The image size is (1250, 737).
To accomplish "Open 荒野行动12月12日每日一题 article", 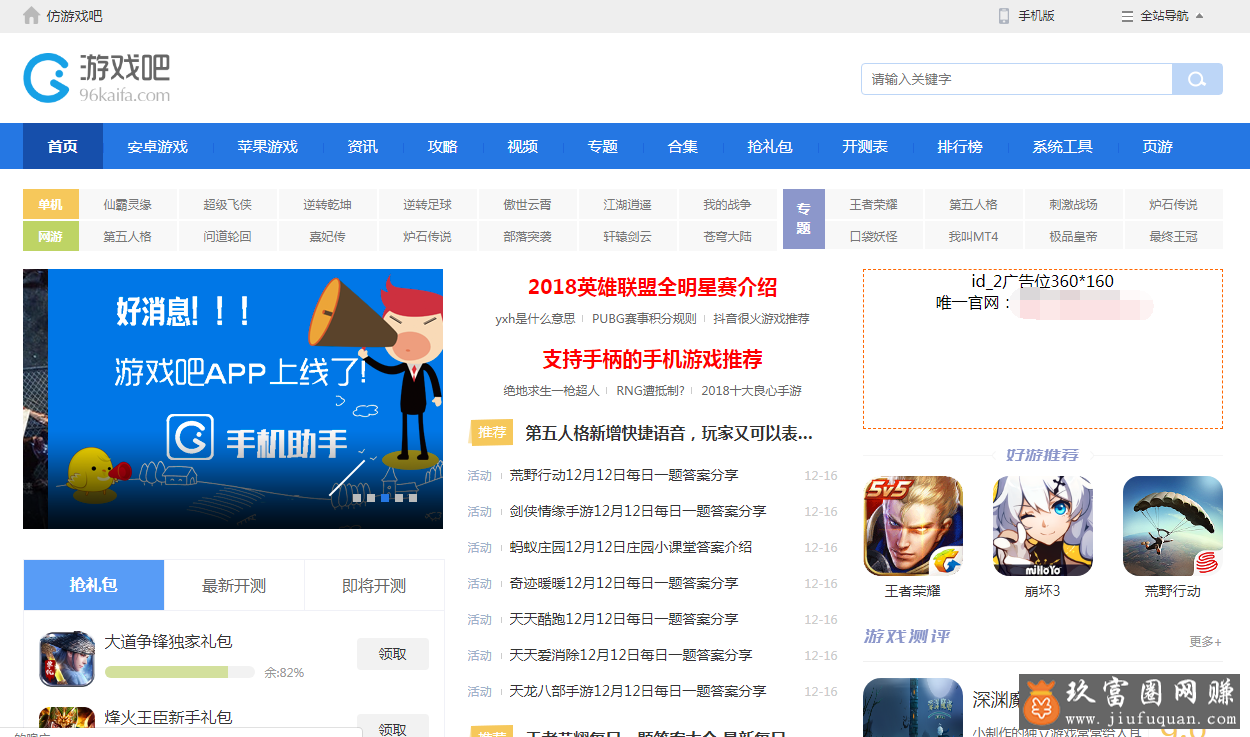I will [624, 475].
